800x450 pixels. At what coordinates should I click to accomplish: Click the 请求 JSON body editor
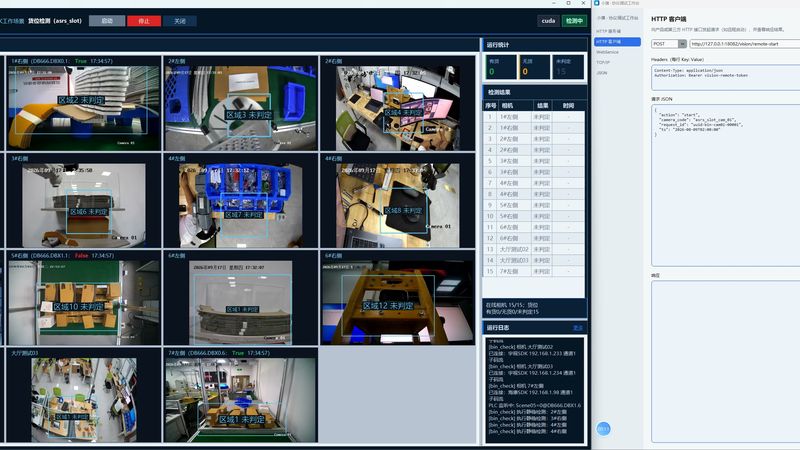point(726,185)
